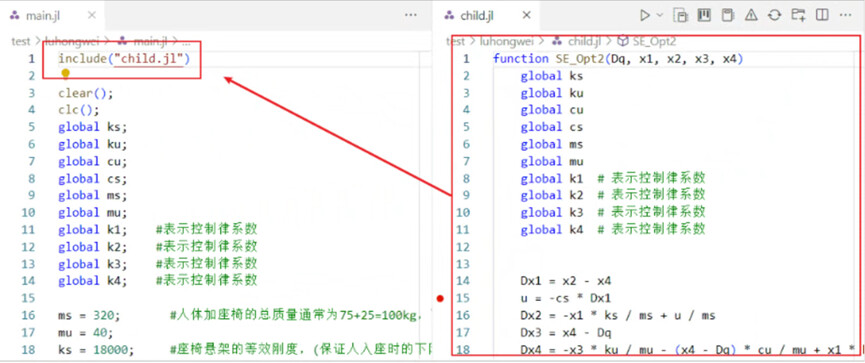Open the run options dropdown arrow
The height and width of the screenshot is (363, 865).
click(660, 15)
